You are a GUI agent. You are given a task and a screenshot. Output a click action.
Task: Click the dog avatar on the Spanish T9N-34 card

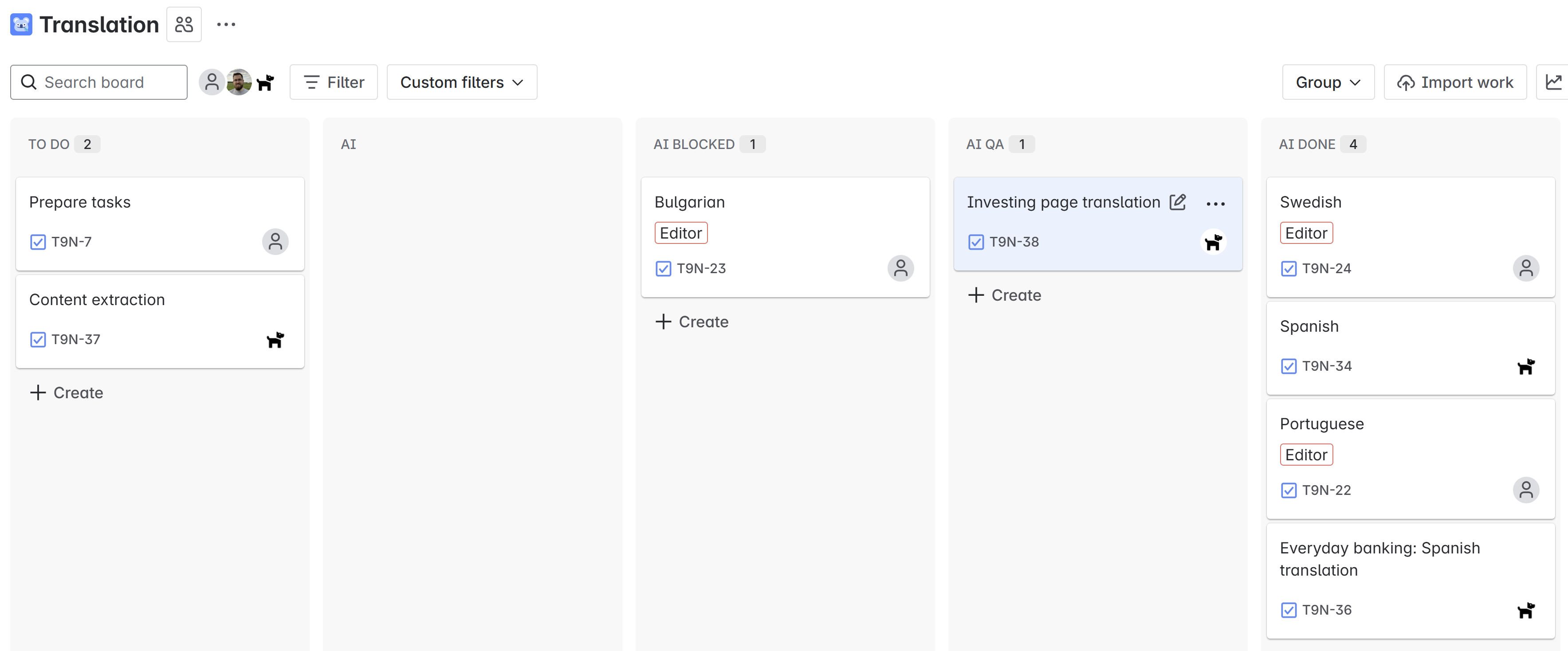[x=1527, y=366]
